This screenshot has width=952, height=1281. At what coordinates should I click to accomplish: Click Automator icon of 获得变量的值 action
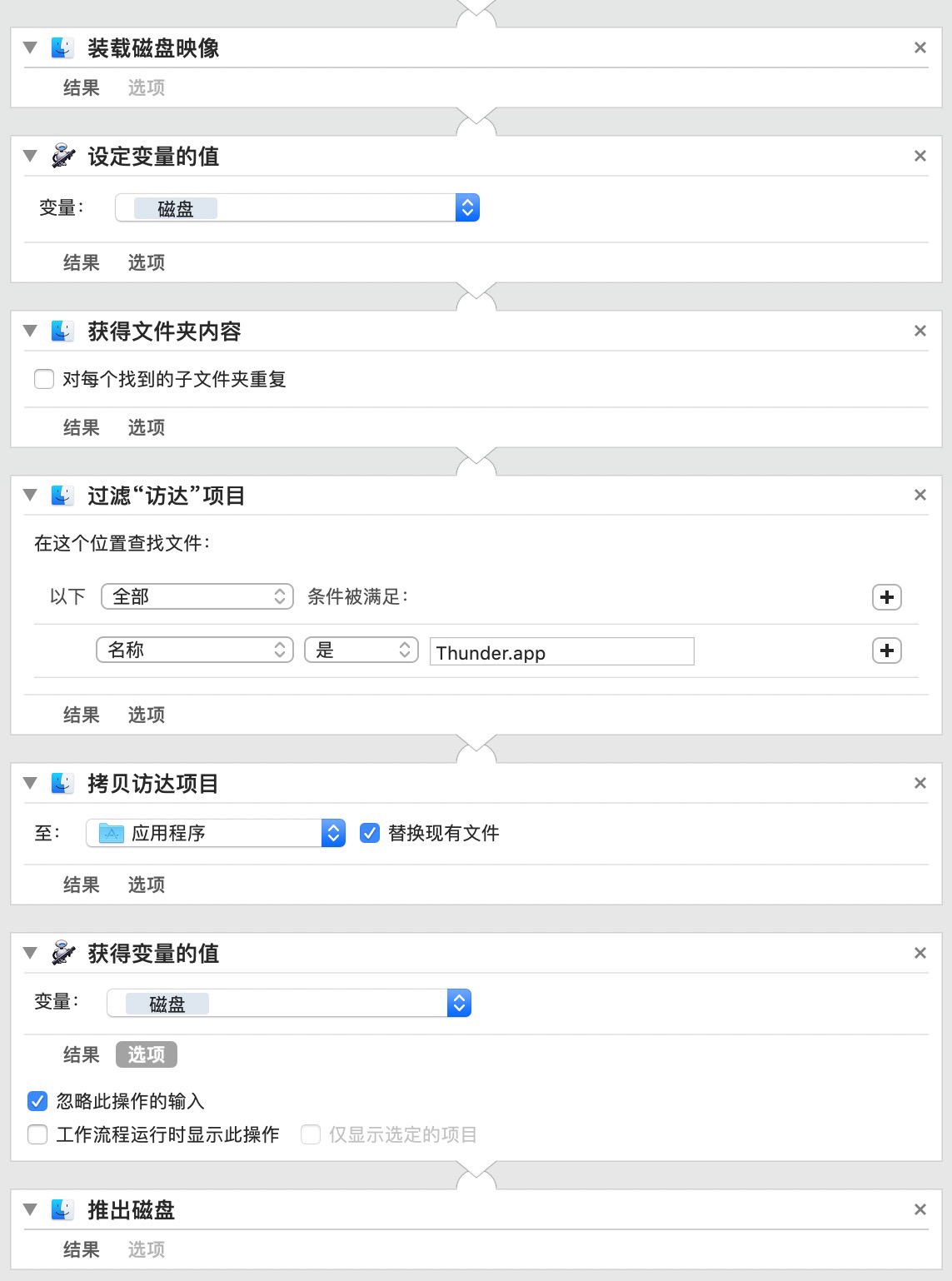[x=62, y=953]
